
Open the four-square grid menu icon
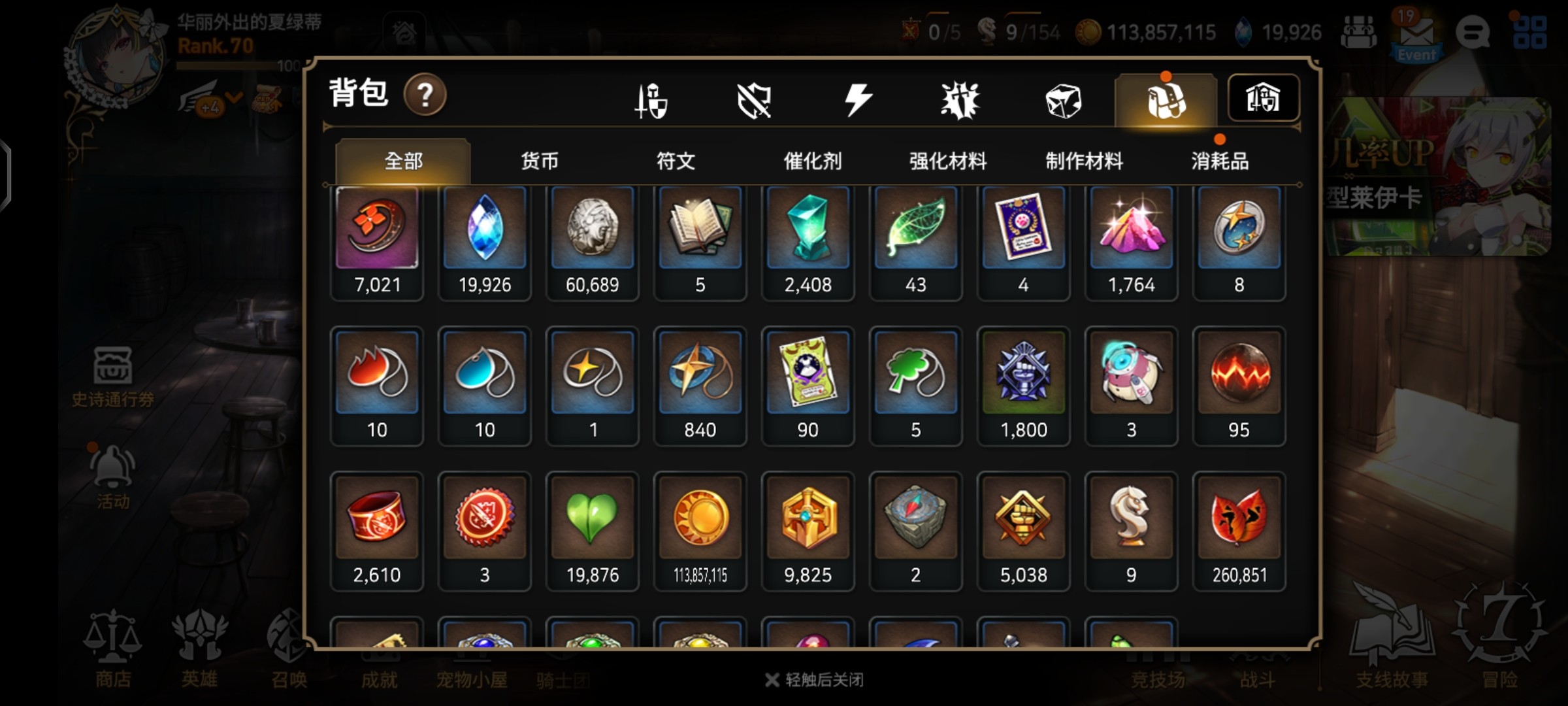click(x=1530, y=33)
